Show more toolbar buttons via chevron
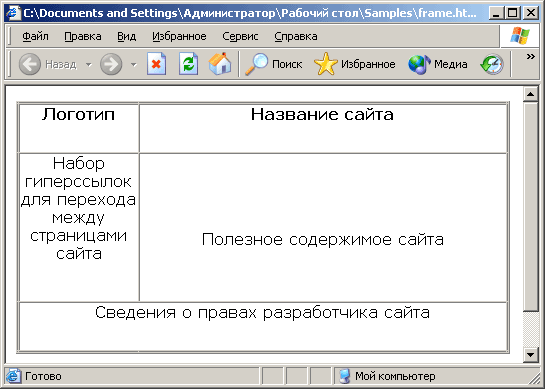Viewport: 545px width, 389px height. click(530, 57)
